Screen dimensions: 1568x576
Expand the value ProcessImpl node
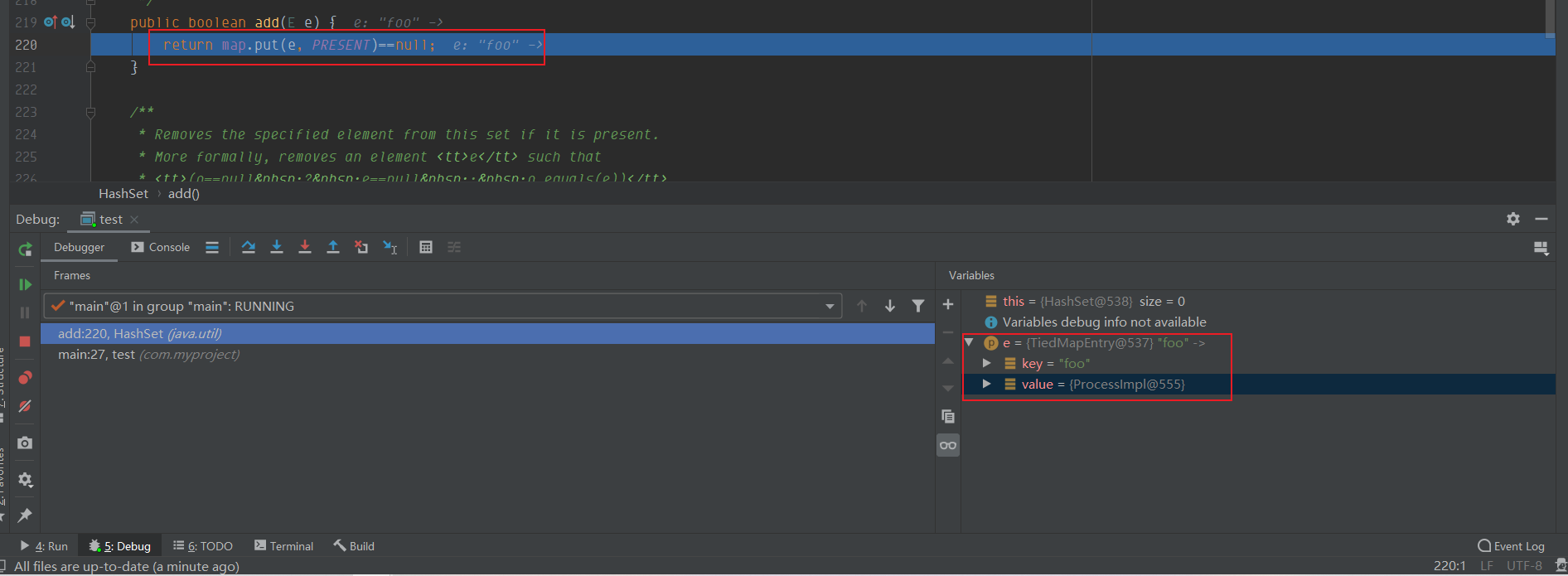pos(986,384)
